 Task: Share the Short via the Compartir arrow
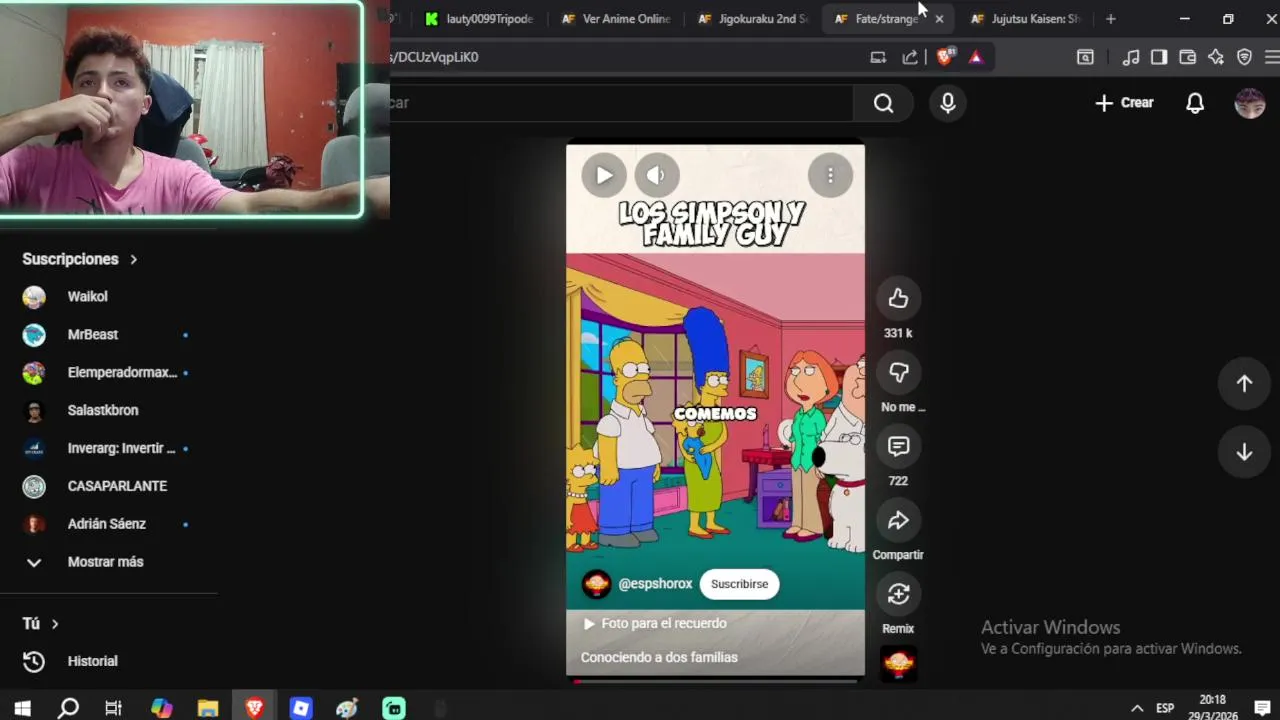(x=898, y=520)
